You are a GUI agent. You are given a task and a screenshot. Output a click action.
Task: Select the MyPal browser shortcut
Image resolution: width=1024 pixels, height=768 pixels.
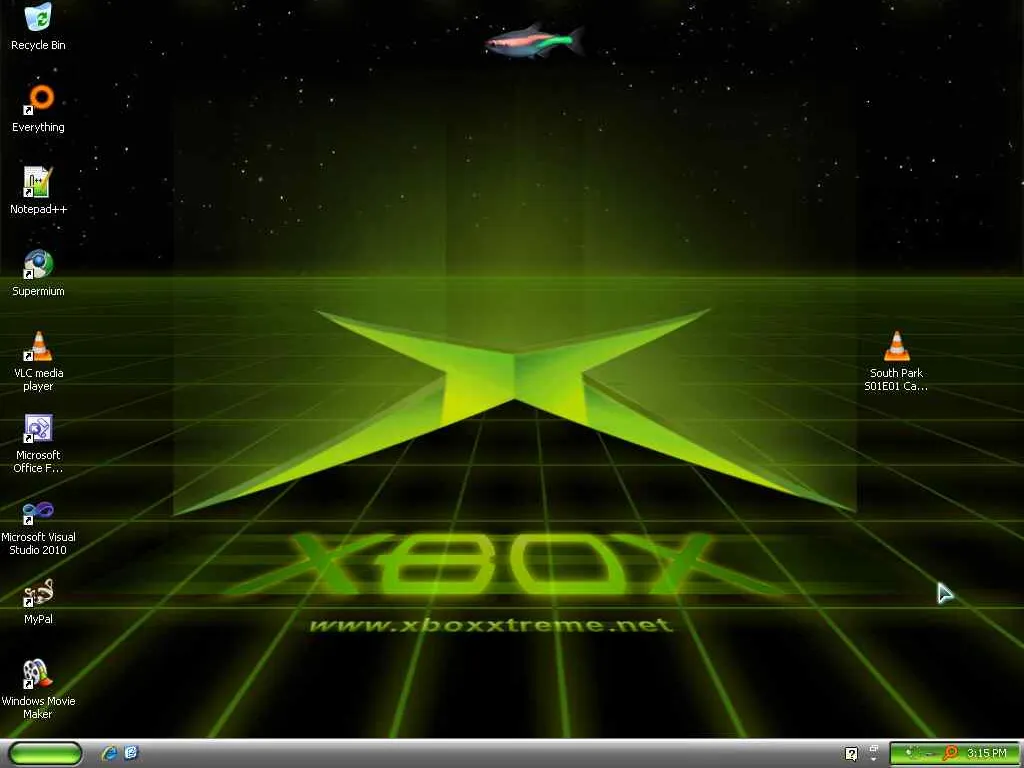coord(38,601)
